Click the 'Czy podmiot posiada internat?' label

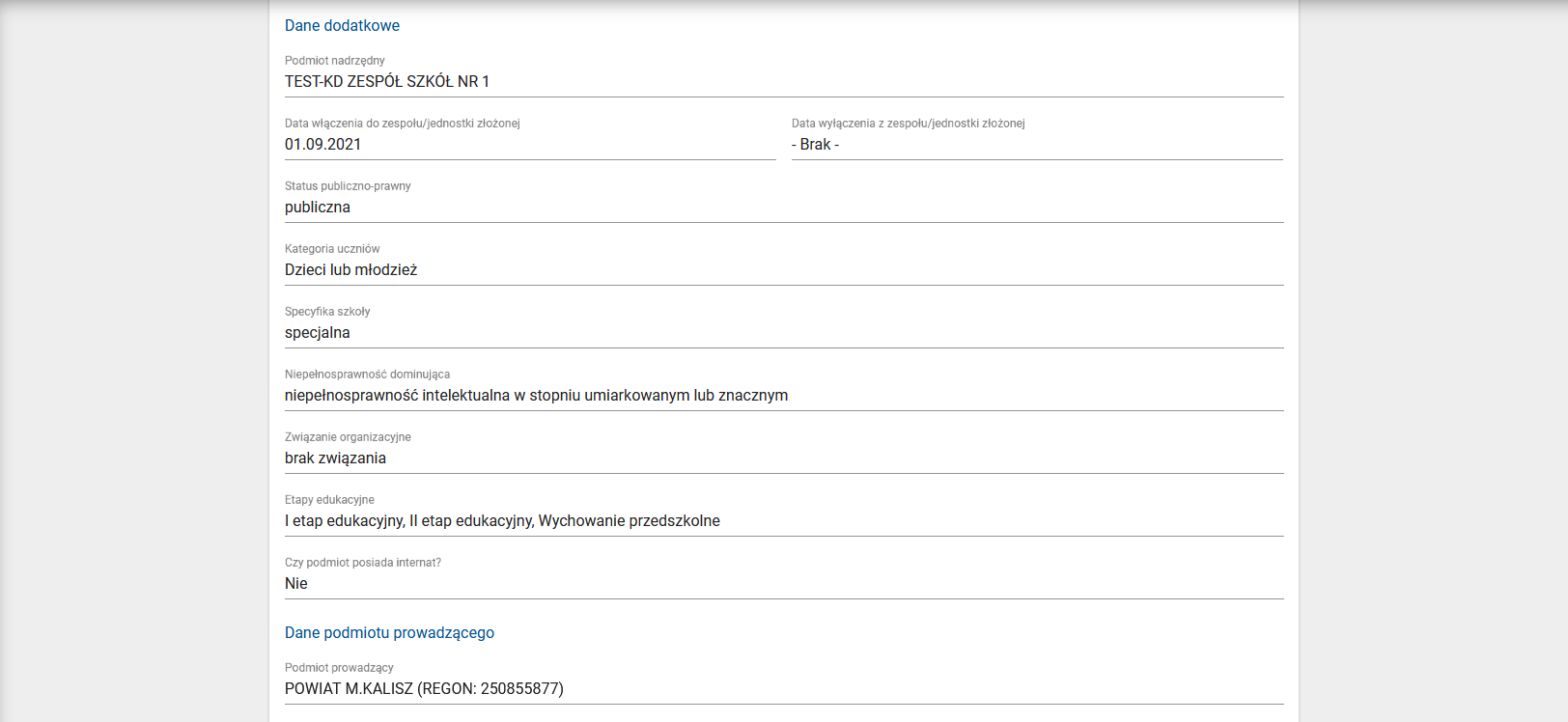click(363, 563)
